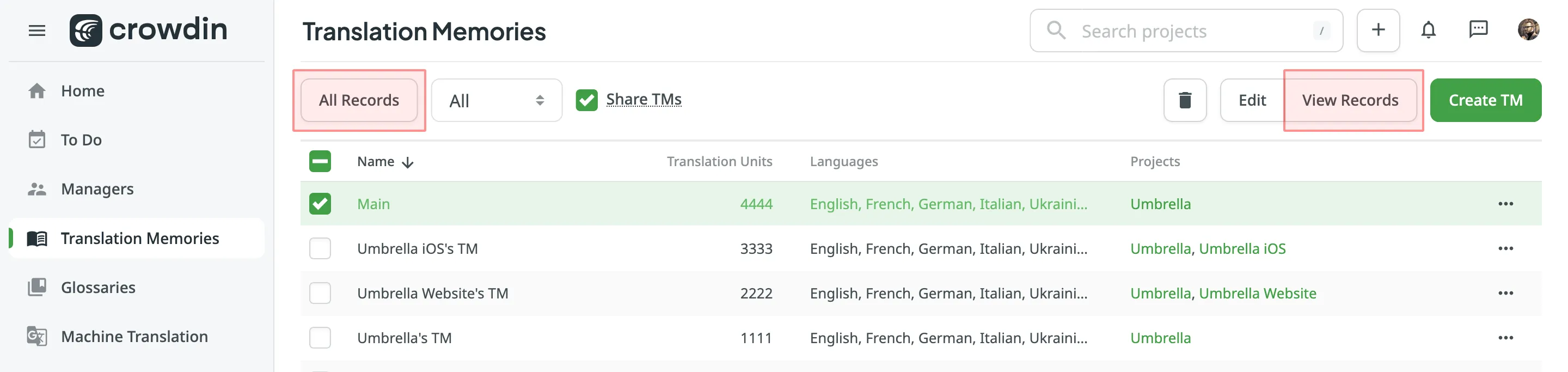Enable the Share TMs checkbox
The width and height of the screenshot is (1568, 372).
pos(586,99)
